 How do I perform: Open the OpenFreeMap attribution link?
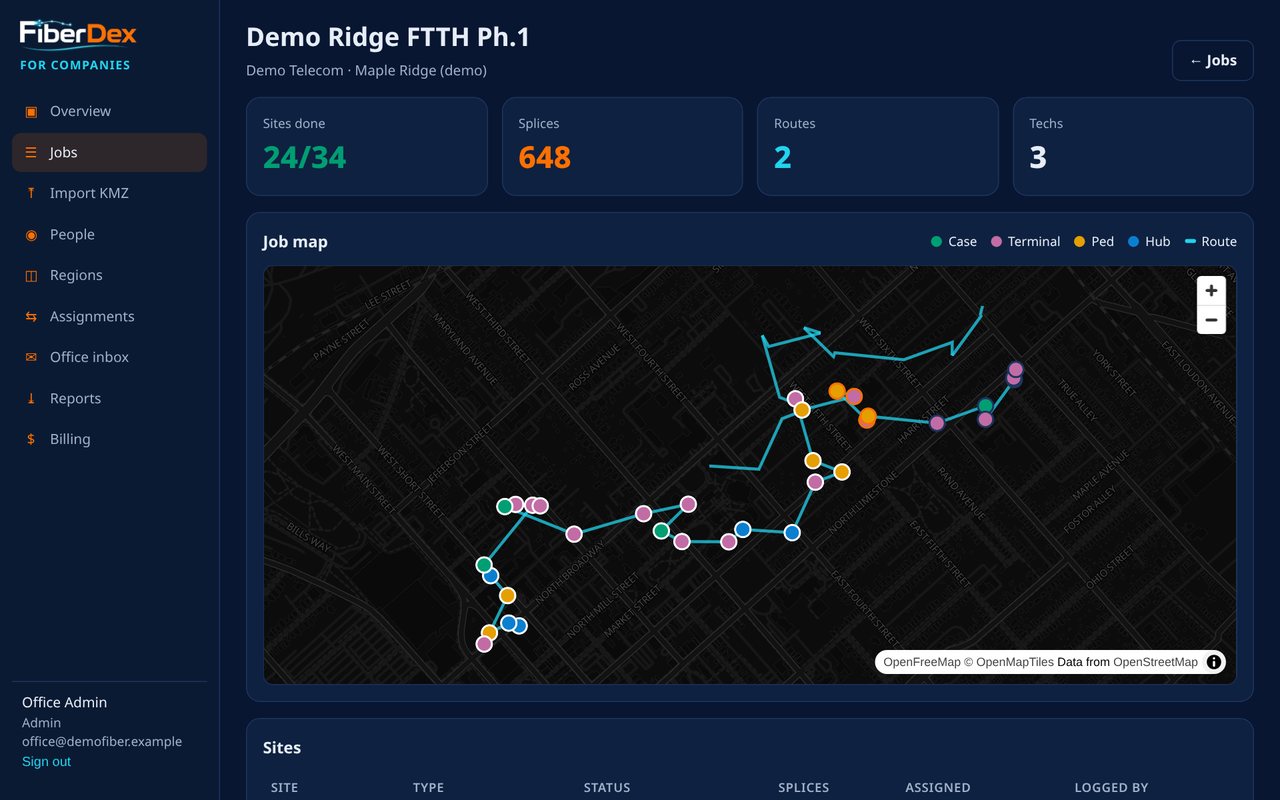coord(921,662)
